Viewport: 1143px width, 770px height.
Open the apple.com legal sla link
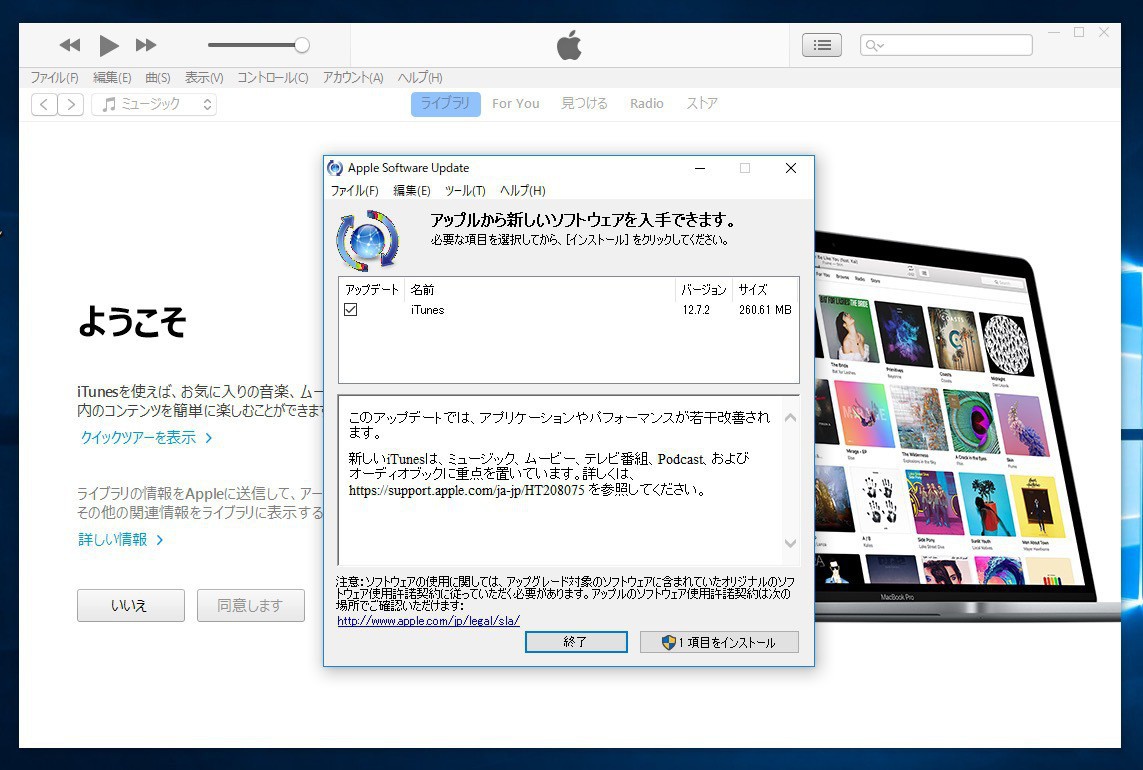(428, 621)
